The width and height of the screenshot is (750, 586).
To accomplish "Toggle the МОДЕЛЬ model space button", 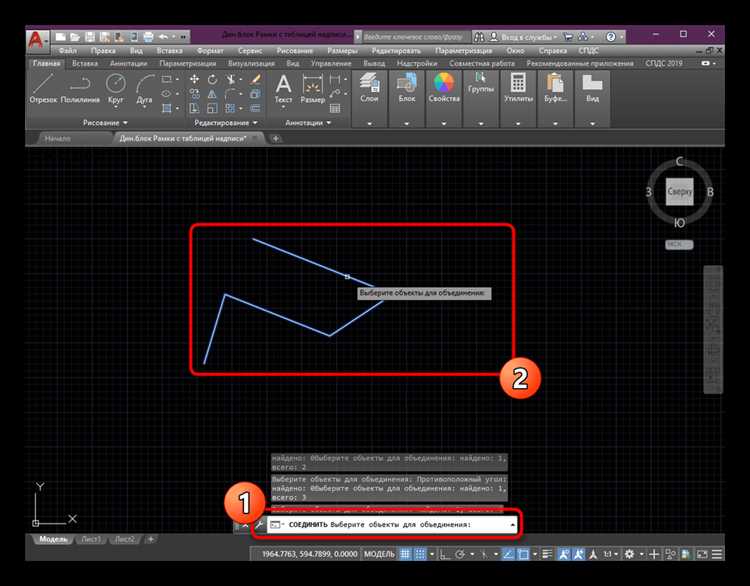I will click(378, 554).
